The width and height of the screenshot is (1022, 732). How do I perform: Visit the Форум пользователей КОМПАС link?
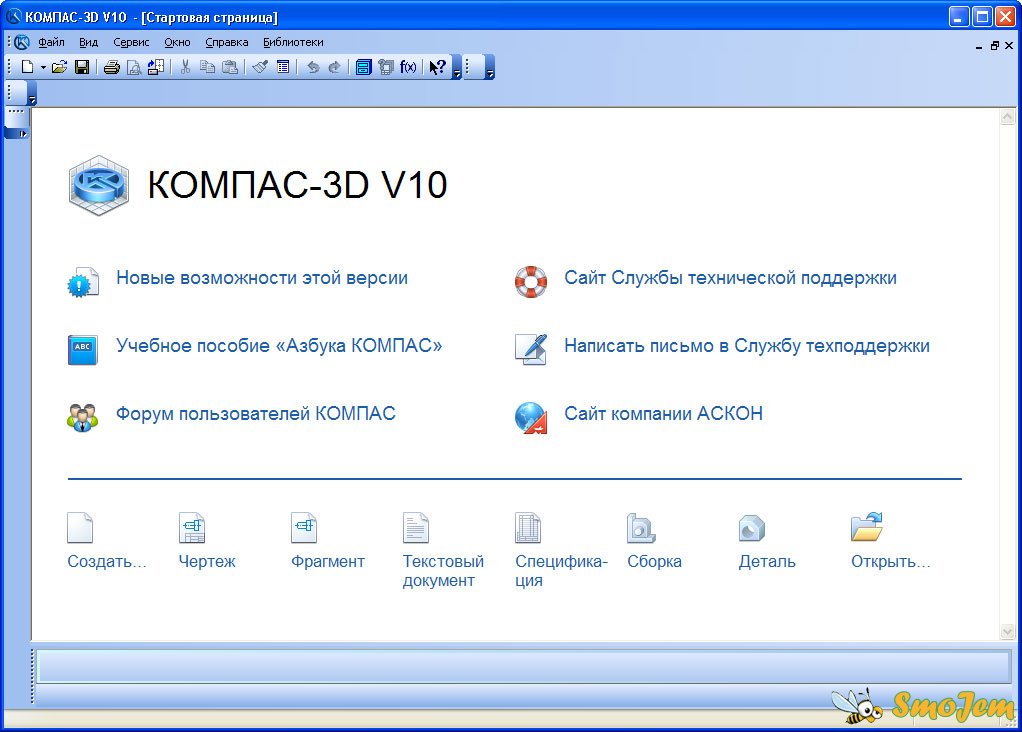[x=256, y=414]
